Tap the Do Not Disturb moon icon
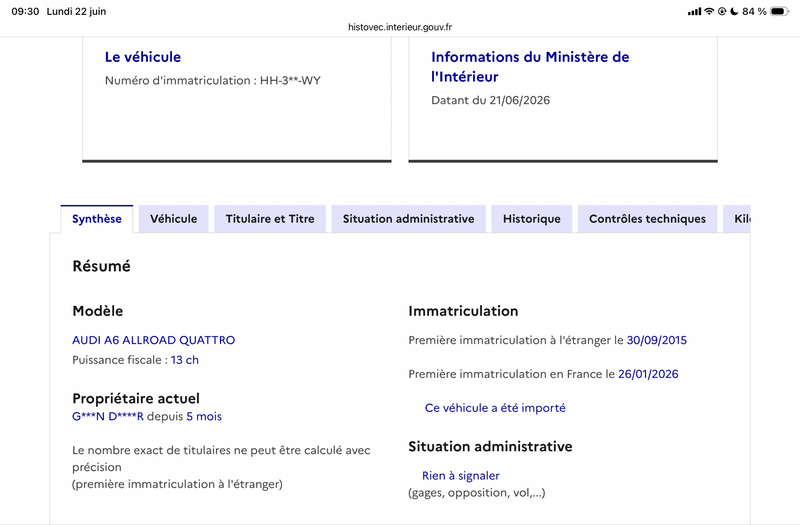 pos(734,11)
